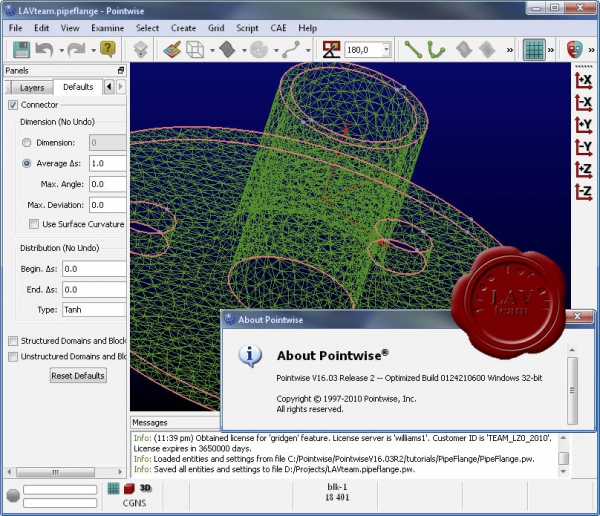Set view to -Y axis
Screen dimensions: 600x516
point(584,147)
